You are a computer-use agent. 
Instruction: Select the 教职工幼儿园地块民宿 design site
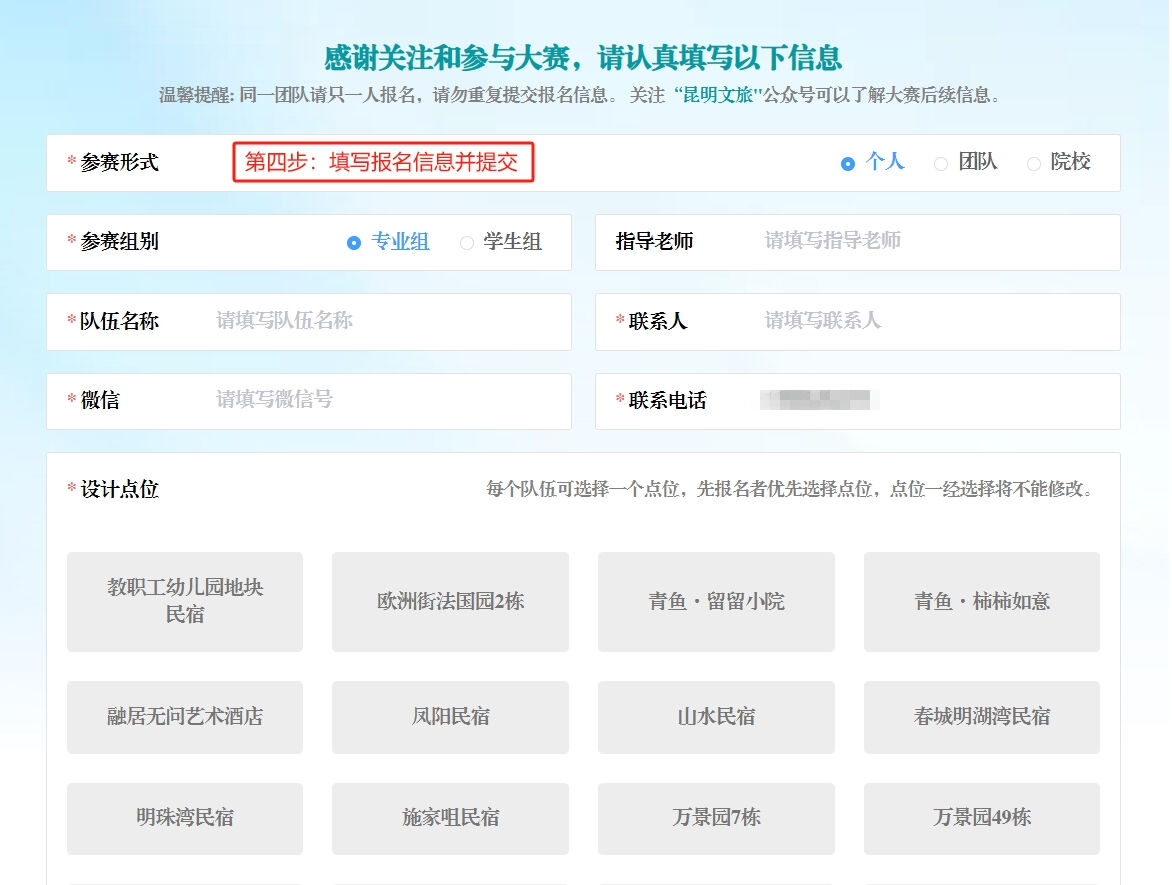(185, 601)
